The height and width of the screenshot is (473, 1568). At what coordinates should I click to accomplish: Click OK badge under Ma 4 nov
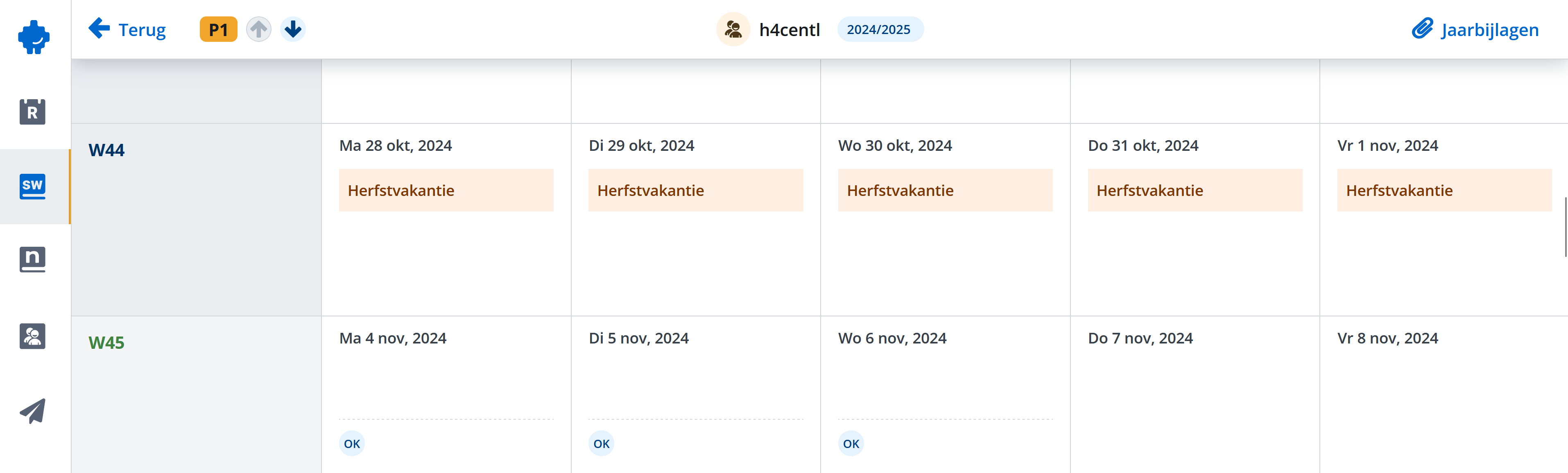point(352,444)
